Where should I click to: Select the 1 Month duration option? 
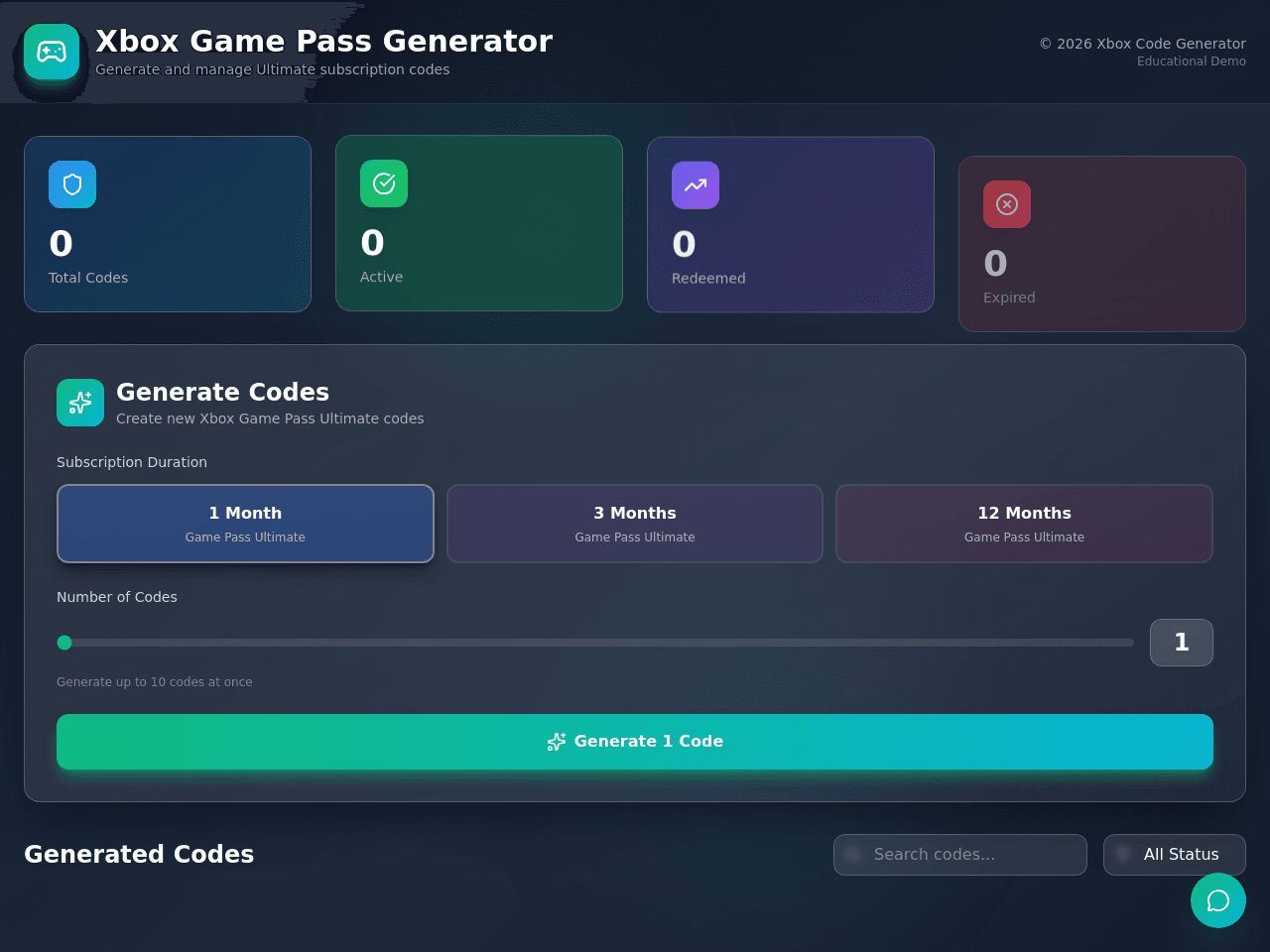(245, 524)
